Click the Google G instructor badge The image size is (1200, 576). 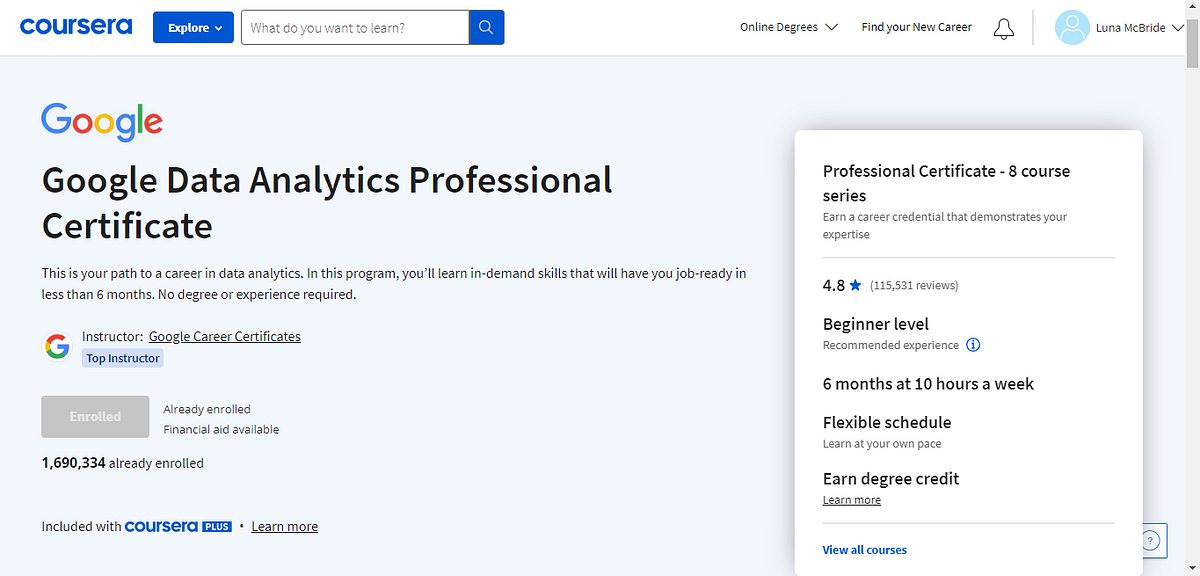point(57,345)
